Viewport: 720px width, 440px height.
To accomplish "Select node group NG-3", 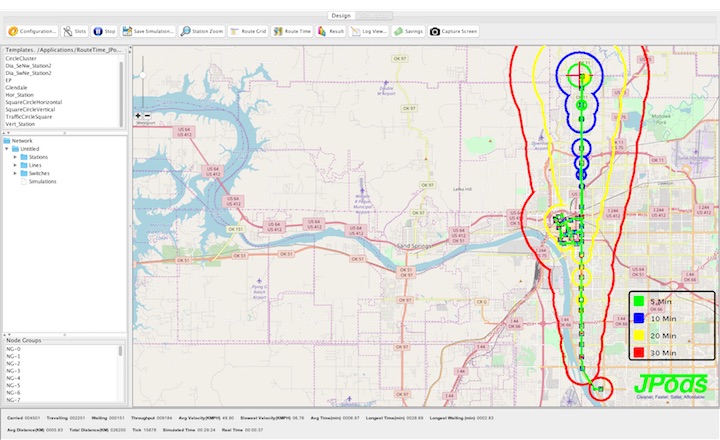I will tap(14, 371).
